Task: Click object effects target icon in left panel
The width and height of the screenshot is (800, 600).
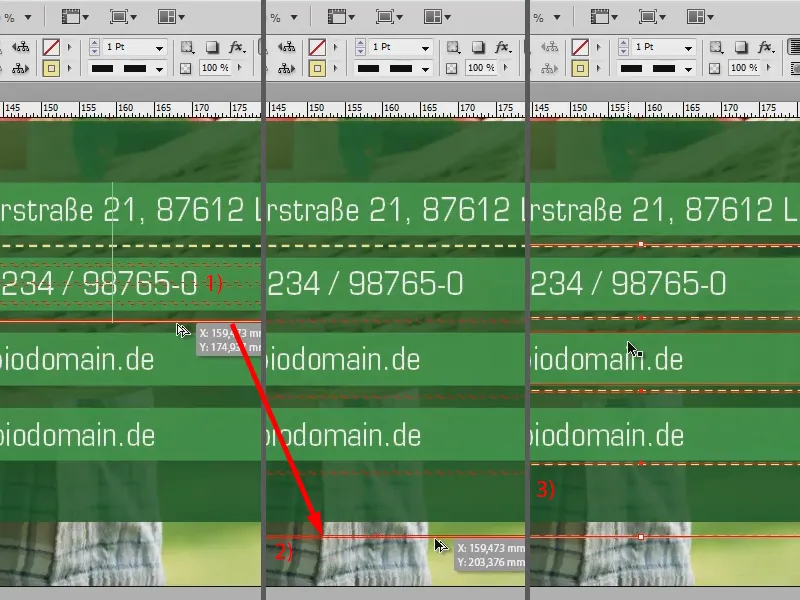Action: point(187,47)
